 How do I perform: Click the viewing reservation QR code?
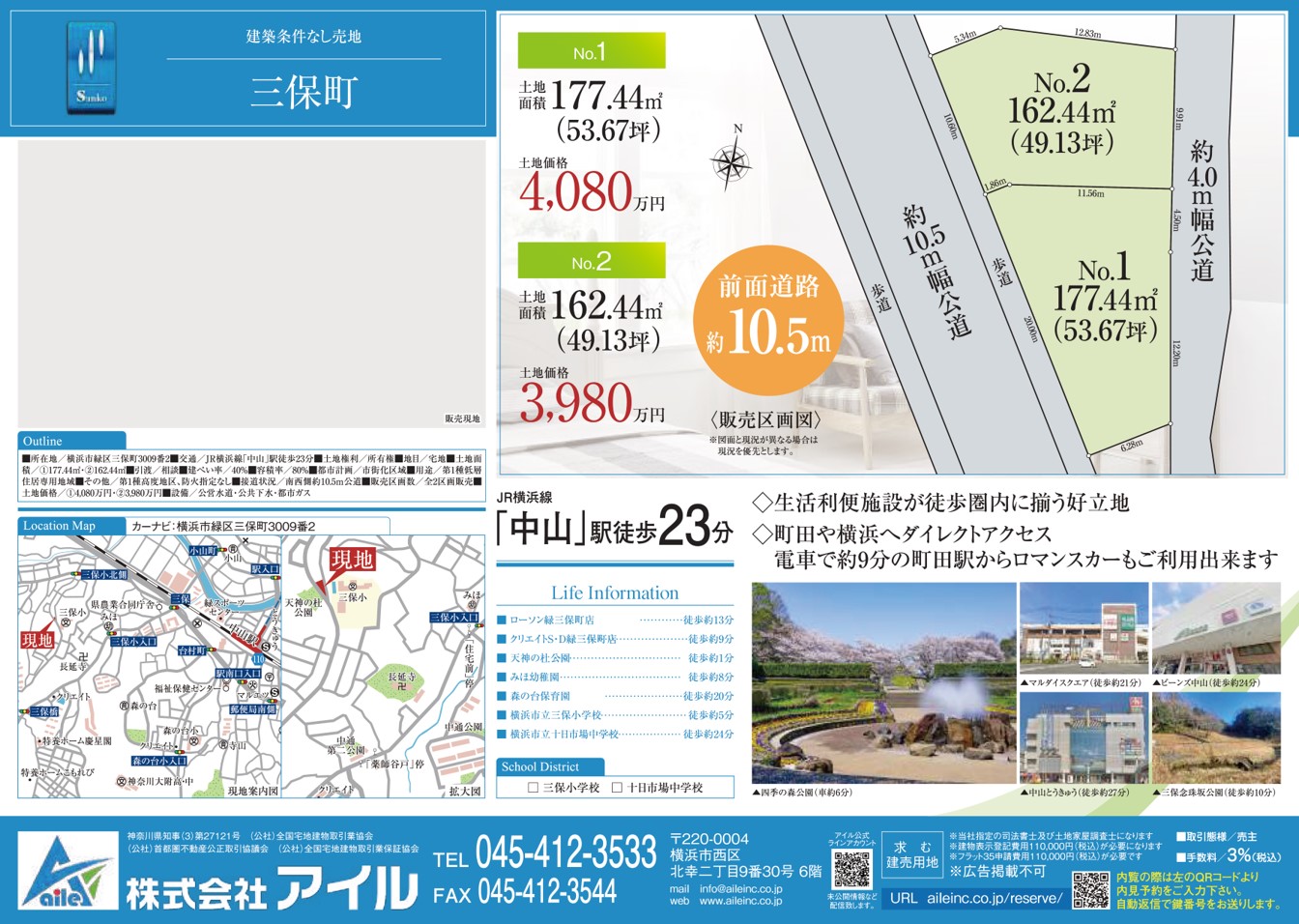1090,889
